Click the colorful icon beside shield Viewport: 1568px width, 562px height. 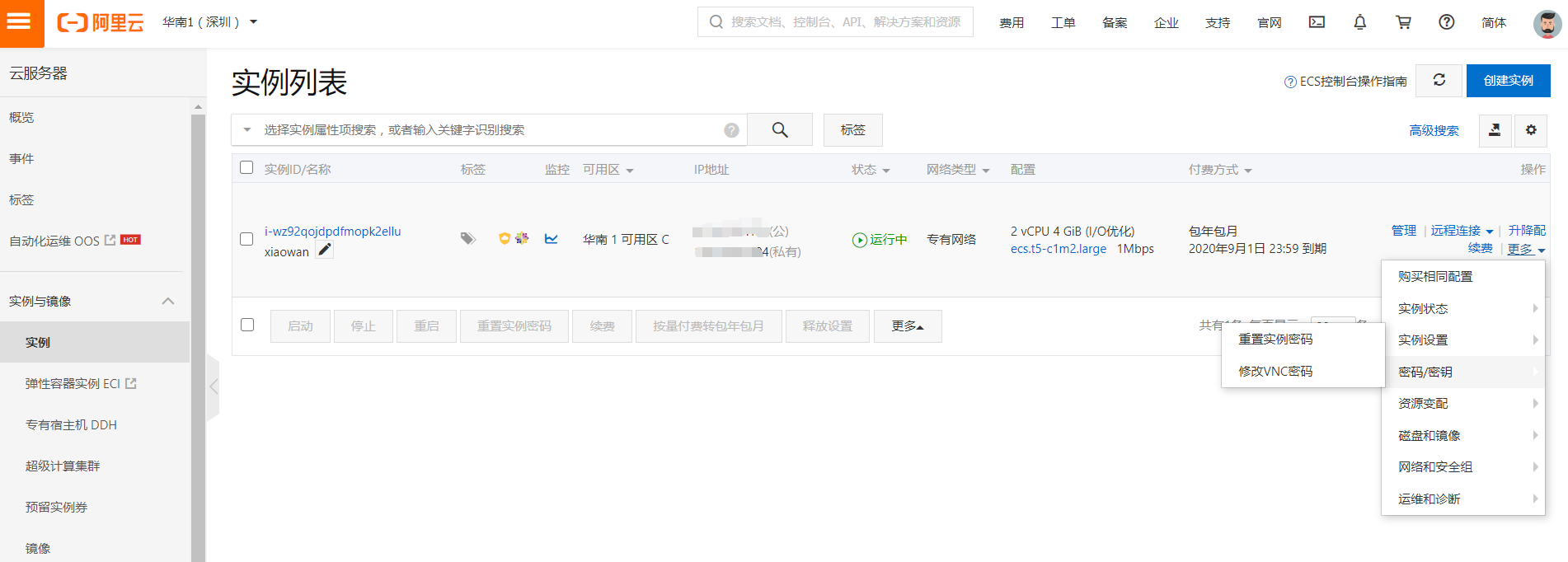[x=522, y=238]
